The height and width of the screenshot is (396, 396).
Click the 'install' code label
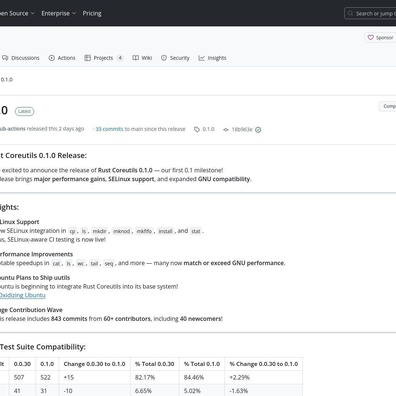165,231
